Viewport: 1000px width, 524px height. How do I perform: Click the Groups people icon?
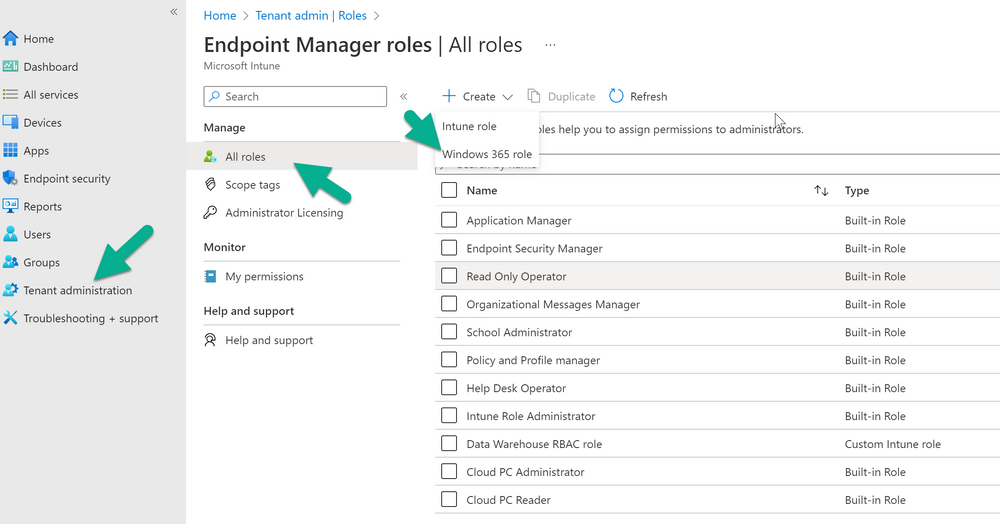10,262
